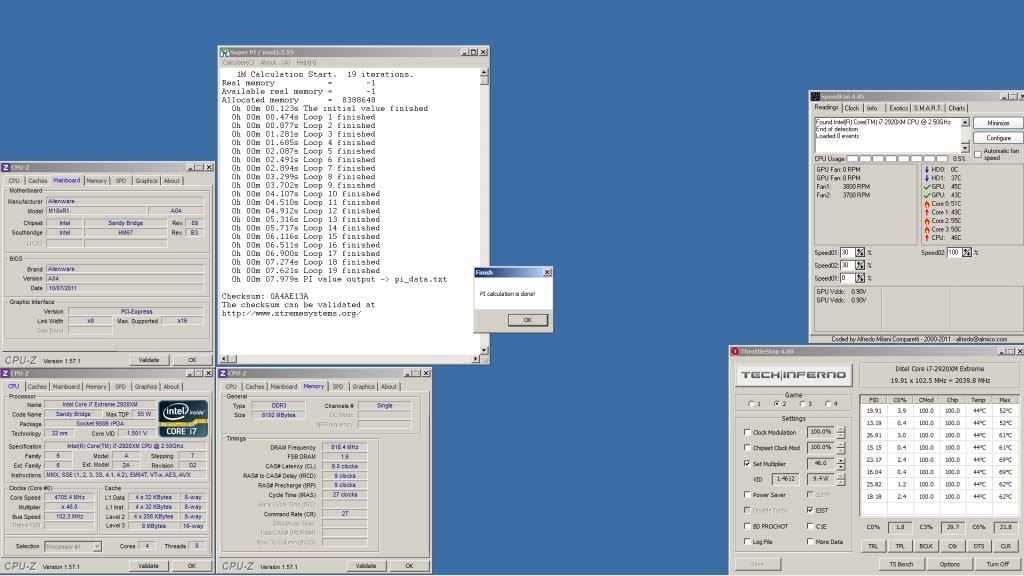Image resolution: width=1024 pixels, height=576 pixels.
Task: Enable the More Data checkbox
Action: tap(810, 541)
